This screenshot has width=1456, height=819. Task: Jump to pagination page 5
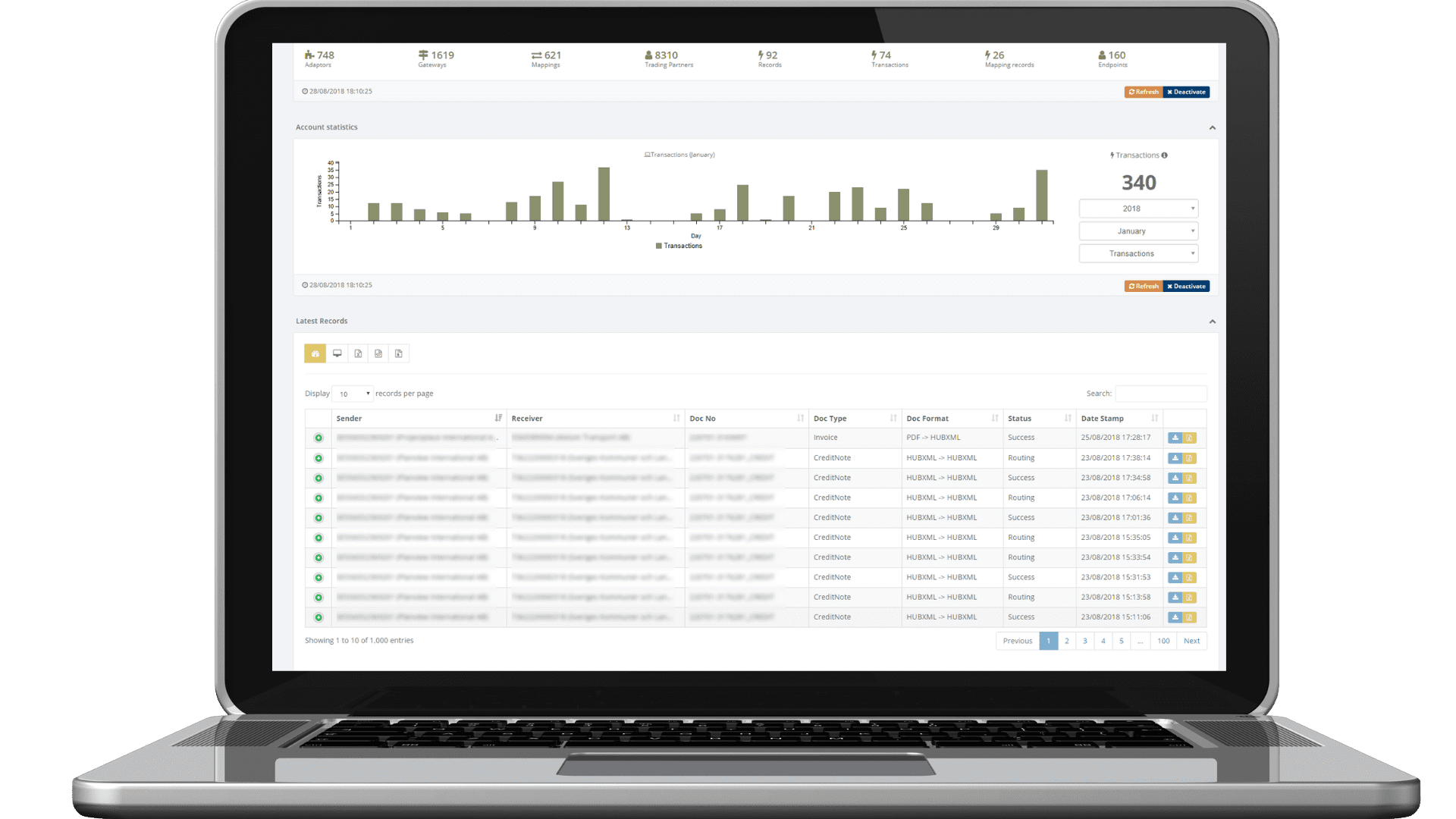pyautogui.click(x=1122, y=641)
